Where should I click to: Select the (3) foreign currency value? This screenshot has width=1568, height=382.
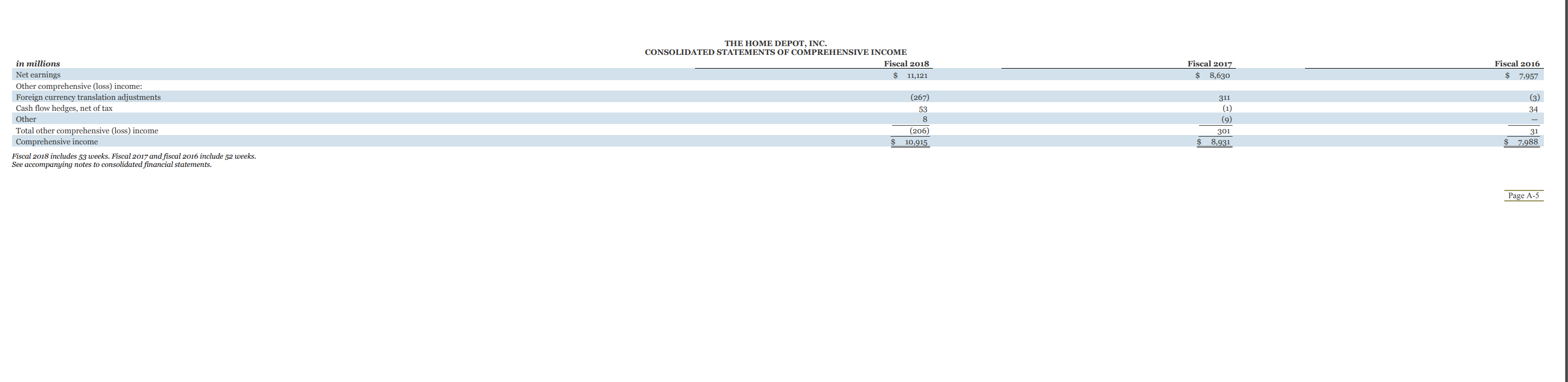click(x=1534, y=97)
